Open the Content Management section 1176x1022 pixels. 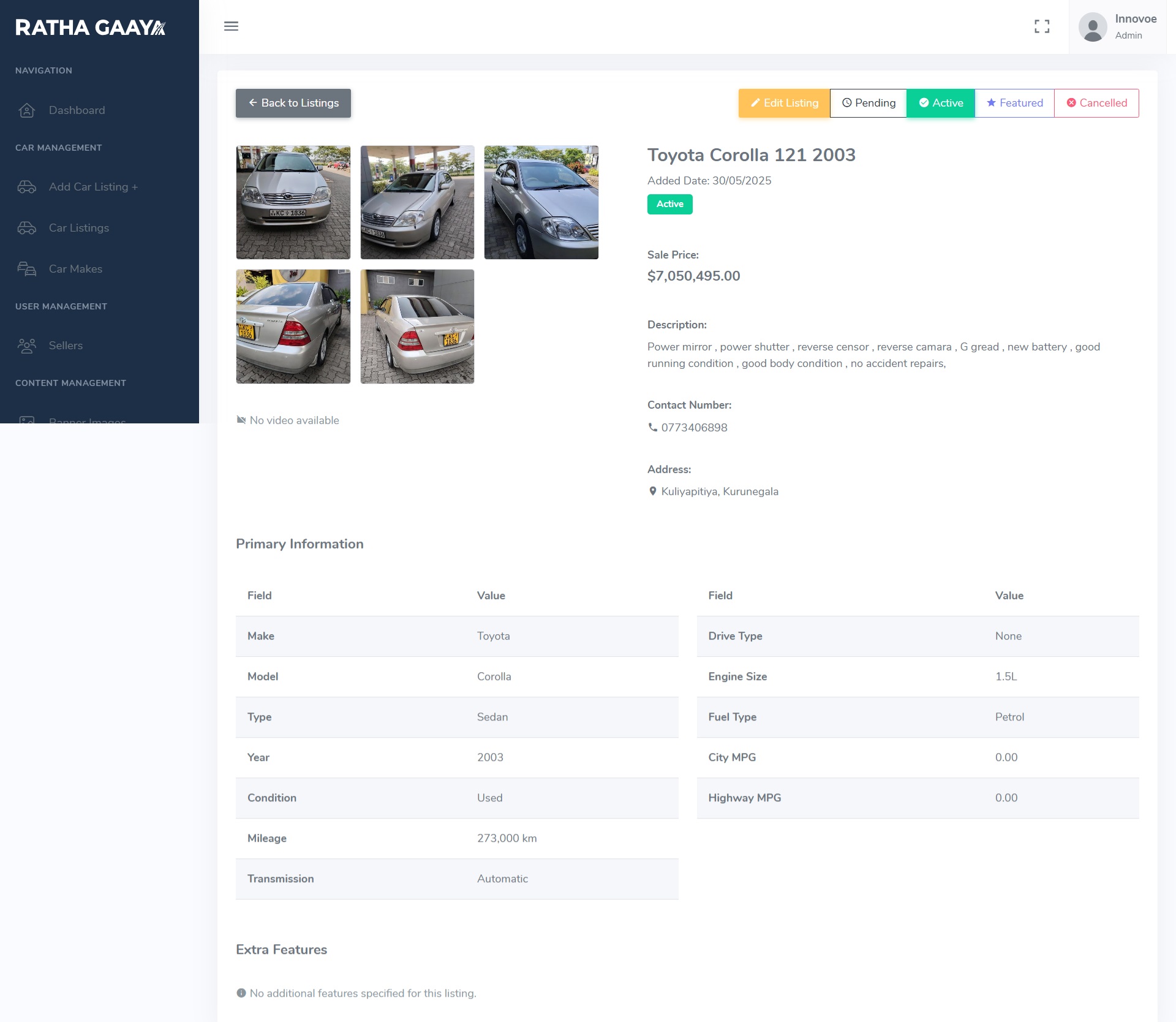click(70, 382)
